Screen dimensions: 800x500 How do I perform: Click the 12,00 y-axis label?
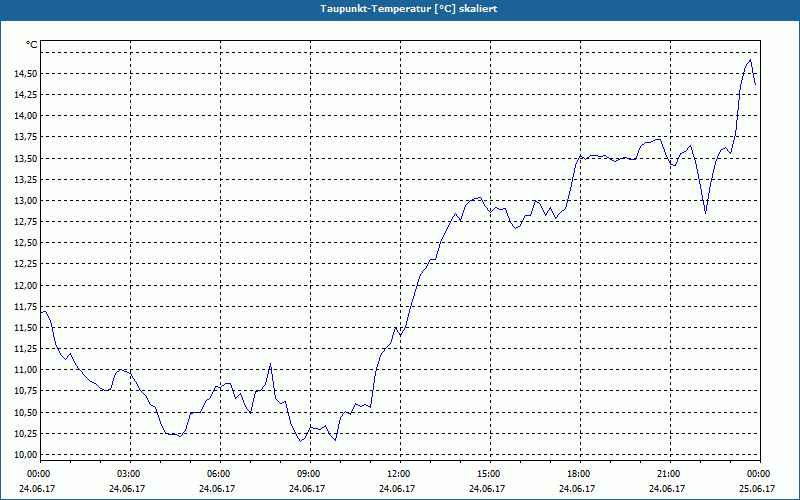click(x=26, y=286)
